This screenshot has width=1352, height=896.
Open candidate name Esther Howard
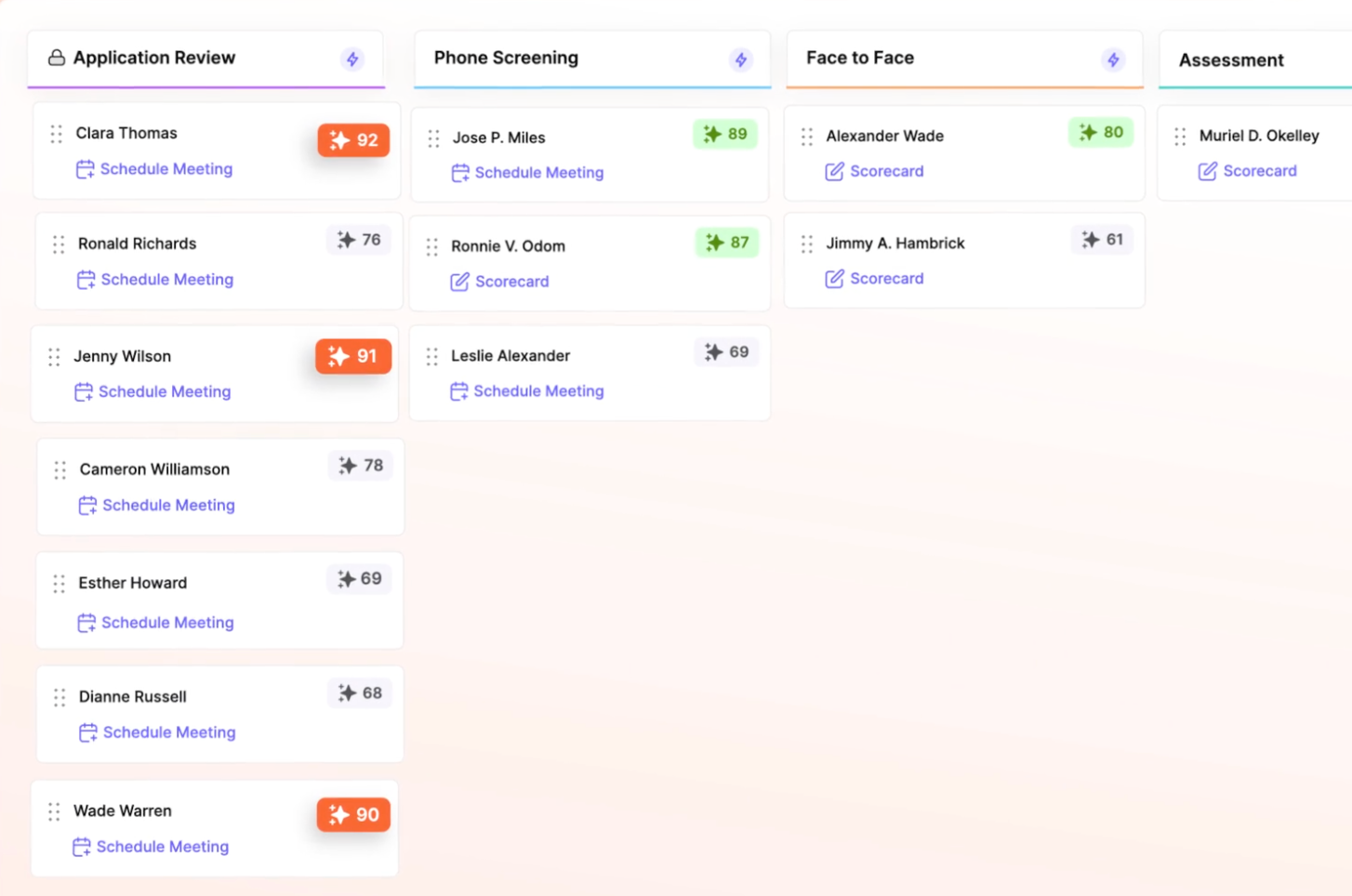coord(133,583)
